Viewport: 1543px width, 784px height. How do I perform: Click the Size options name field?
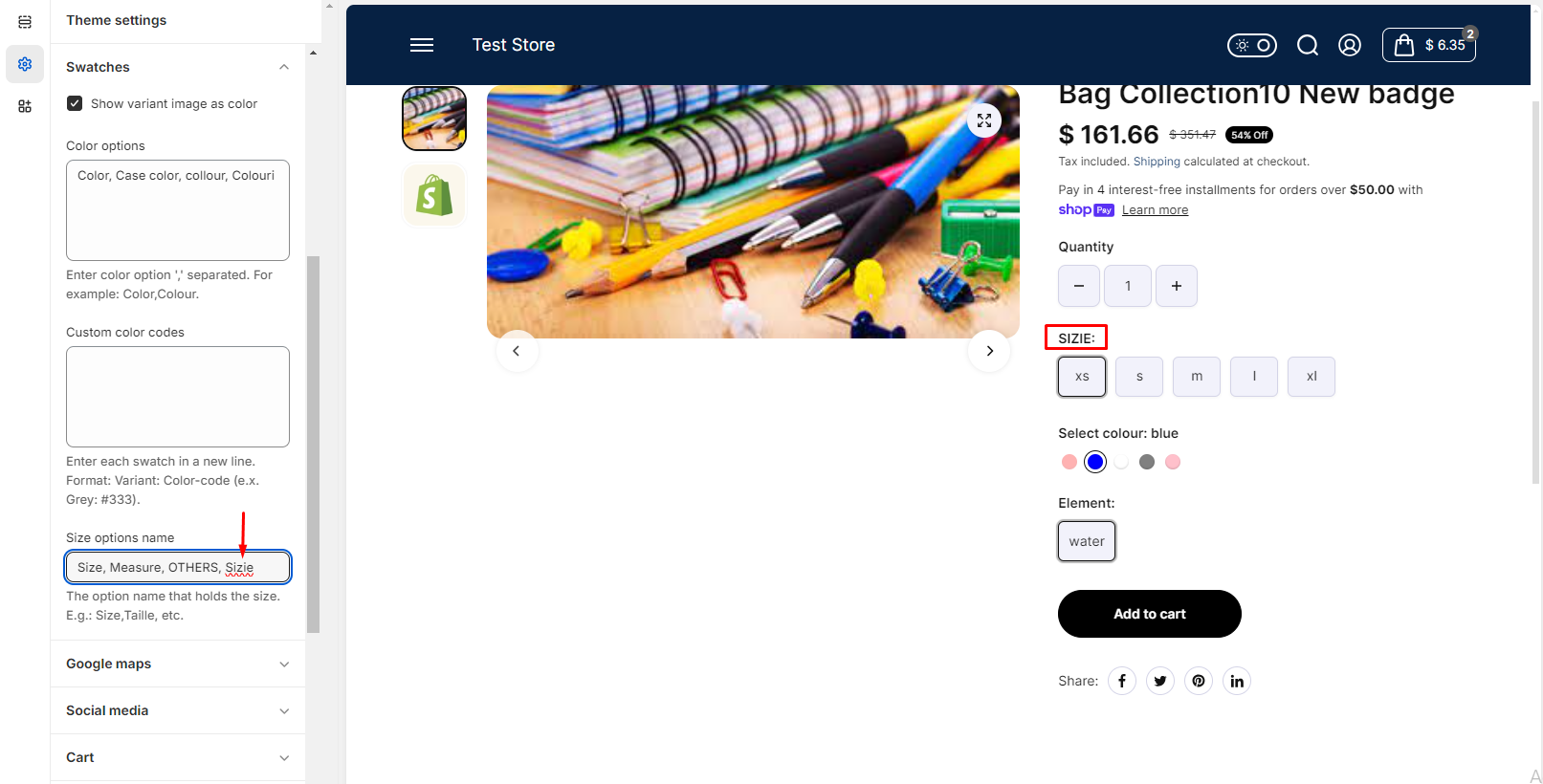point(178,567)
